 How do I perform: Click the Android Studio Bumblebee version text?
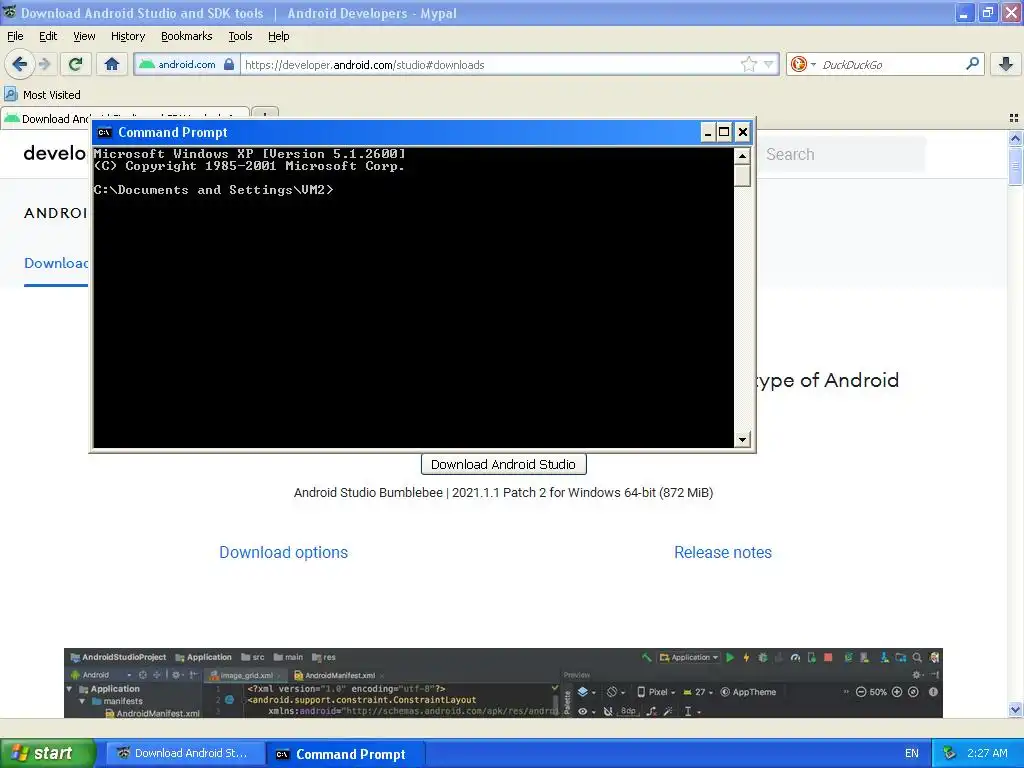click(x=504, y=492)
